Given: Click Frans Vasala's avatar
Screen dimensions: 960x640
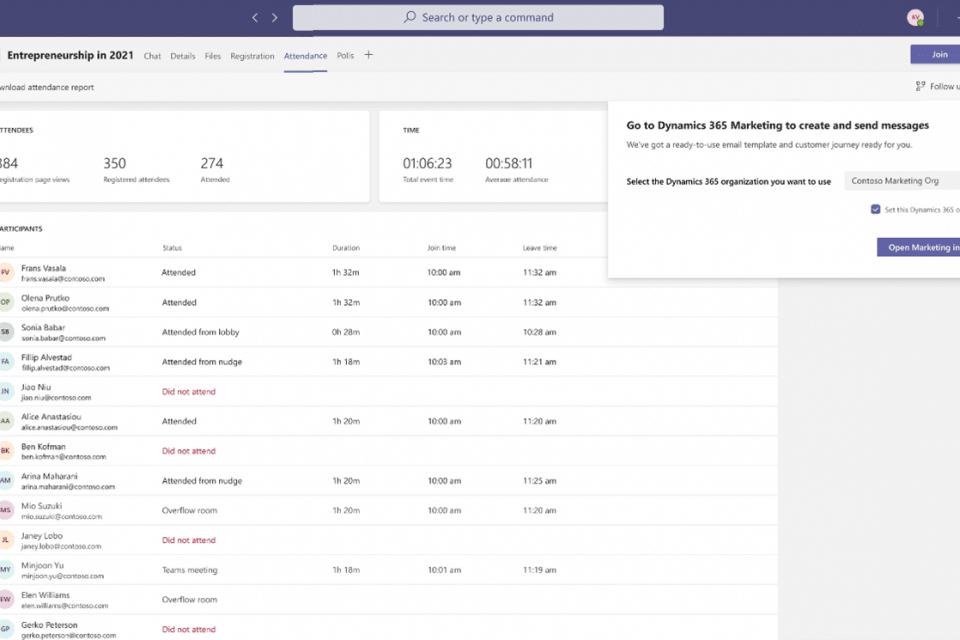Looking at the screenshot, I should point(5,272).
